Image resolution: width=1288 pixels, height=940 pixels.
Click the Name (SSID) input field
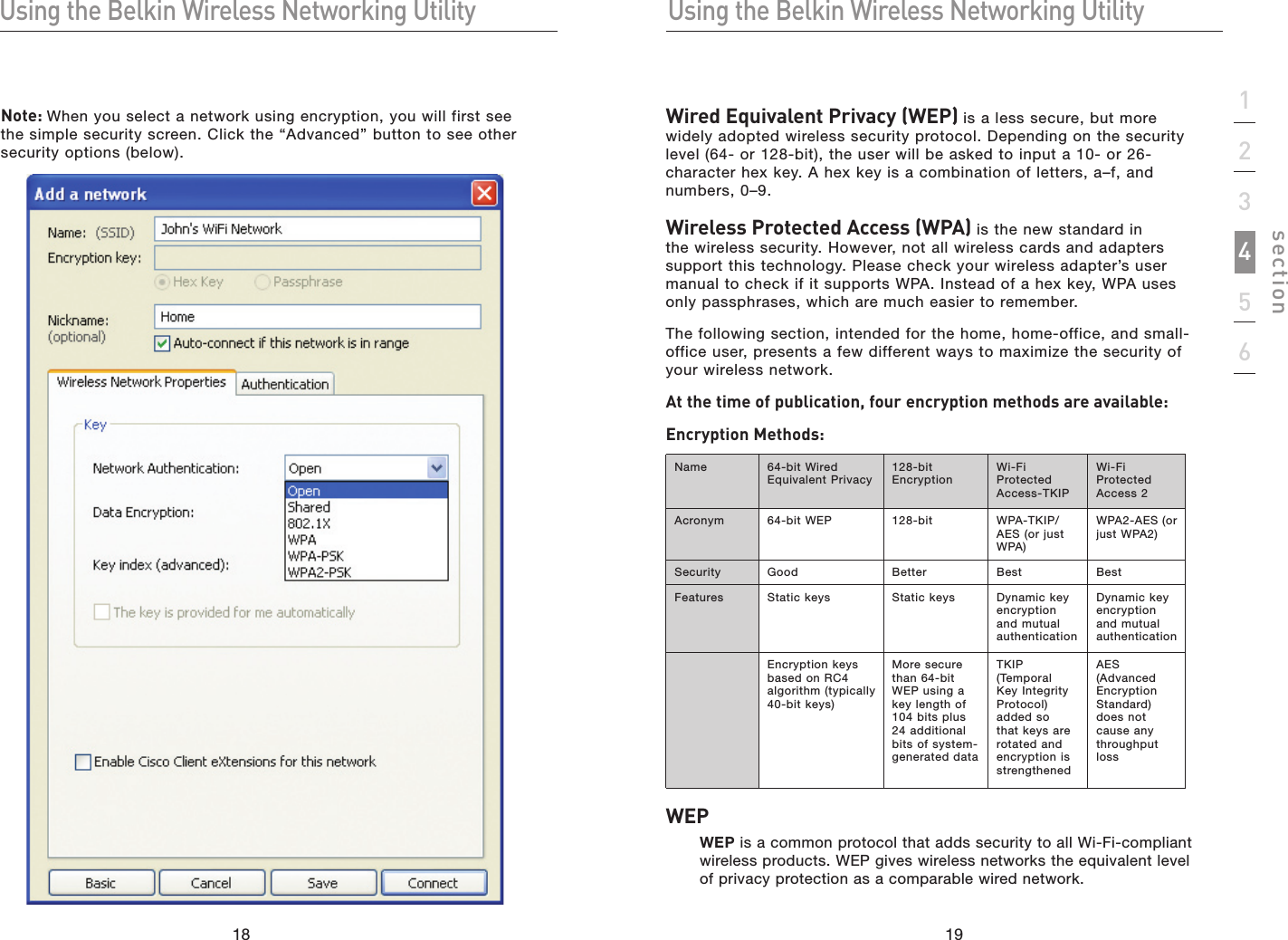coord(318,229)
